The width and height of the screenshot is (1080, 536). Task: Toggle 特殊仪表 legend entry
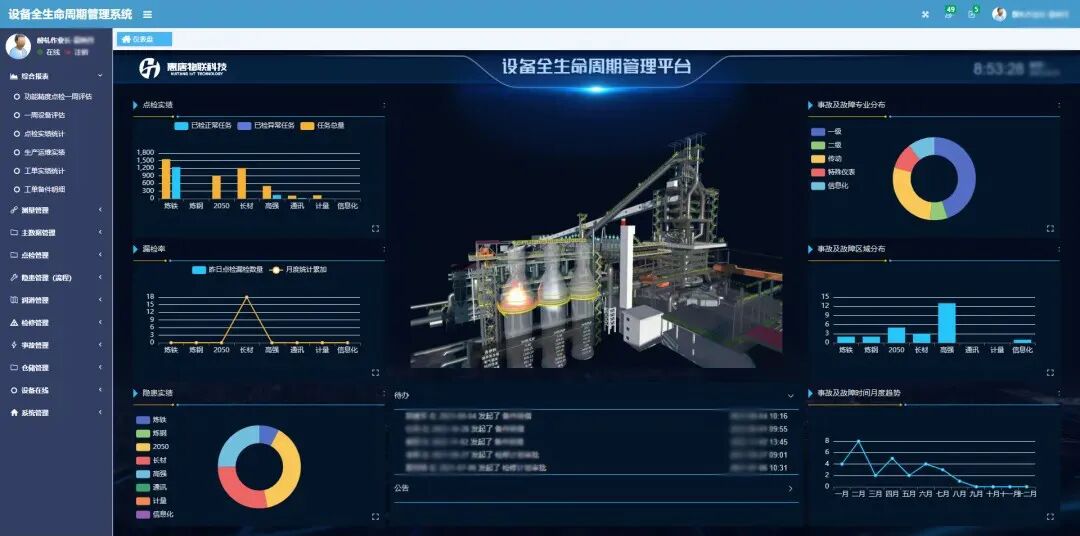tap(833, 172)
